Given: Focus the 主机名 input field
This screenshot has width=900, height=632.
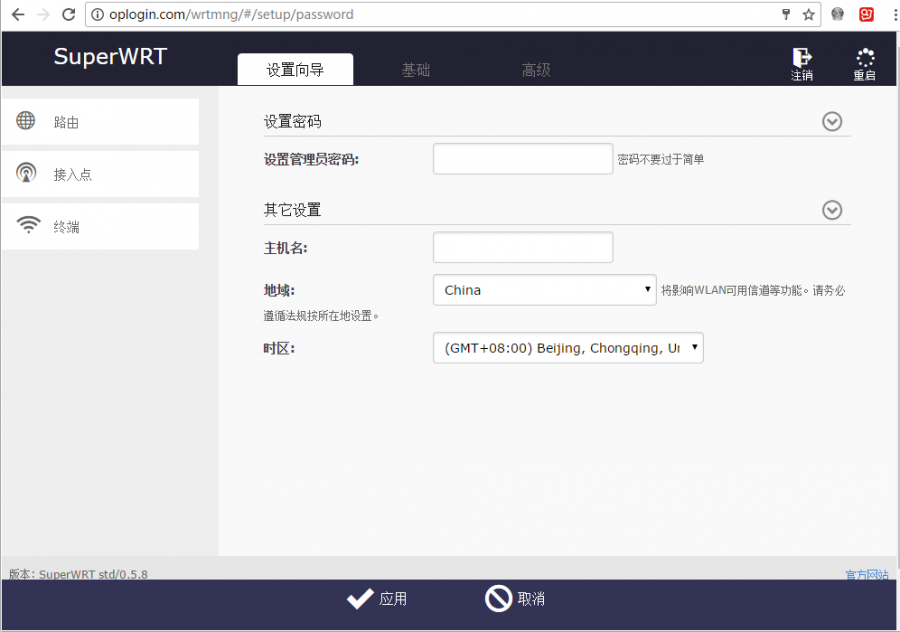Looking at the screenshot, I should tap(523, 247).
